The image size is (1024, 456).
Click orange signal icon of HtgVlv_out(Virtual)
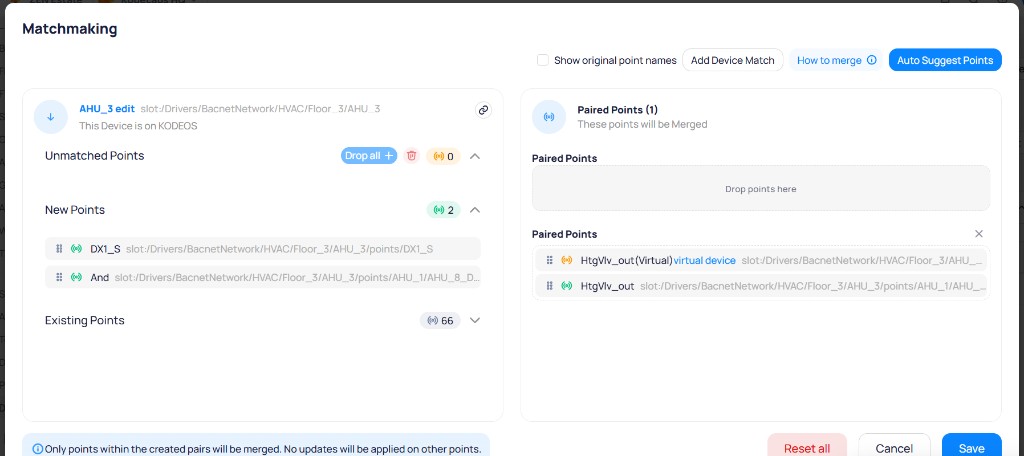click(567, 260)
